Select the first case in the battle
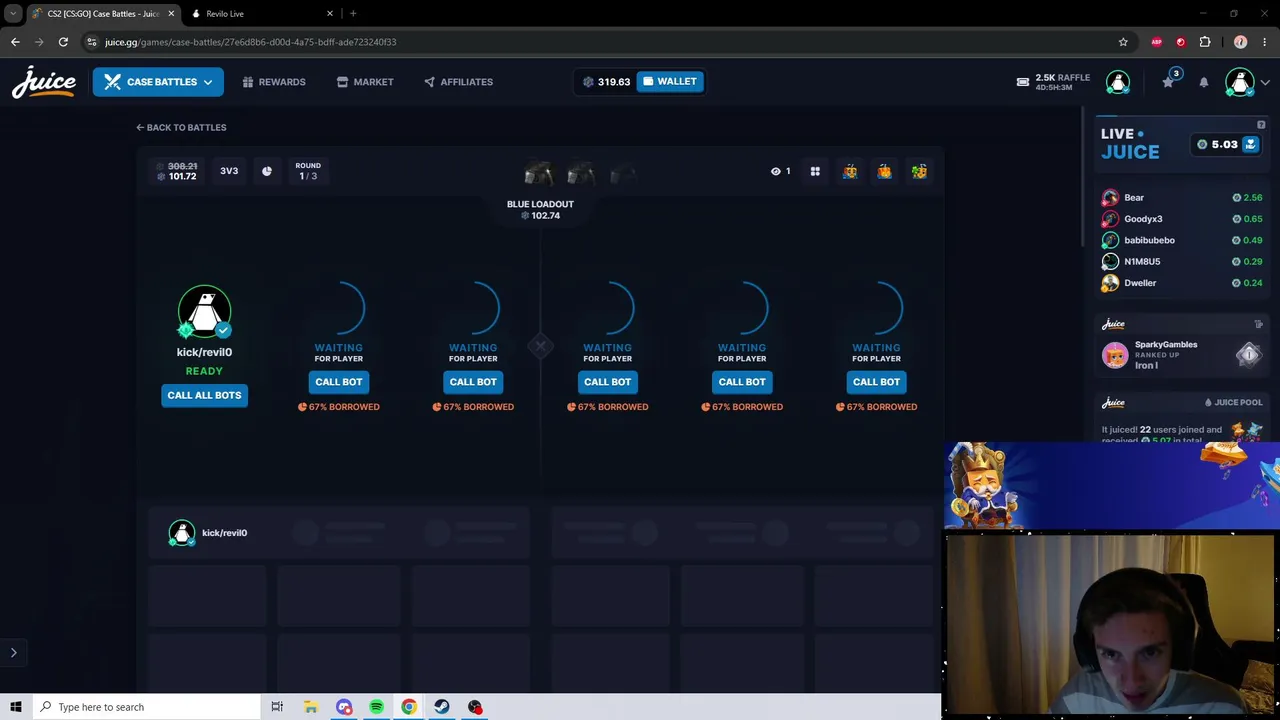Screen dimensions: 1280x720 [x=538, y=174]
